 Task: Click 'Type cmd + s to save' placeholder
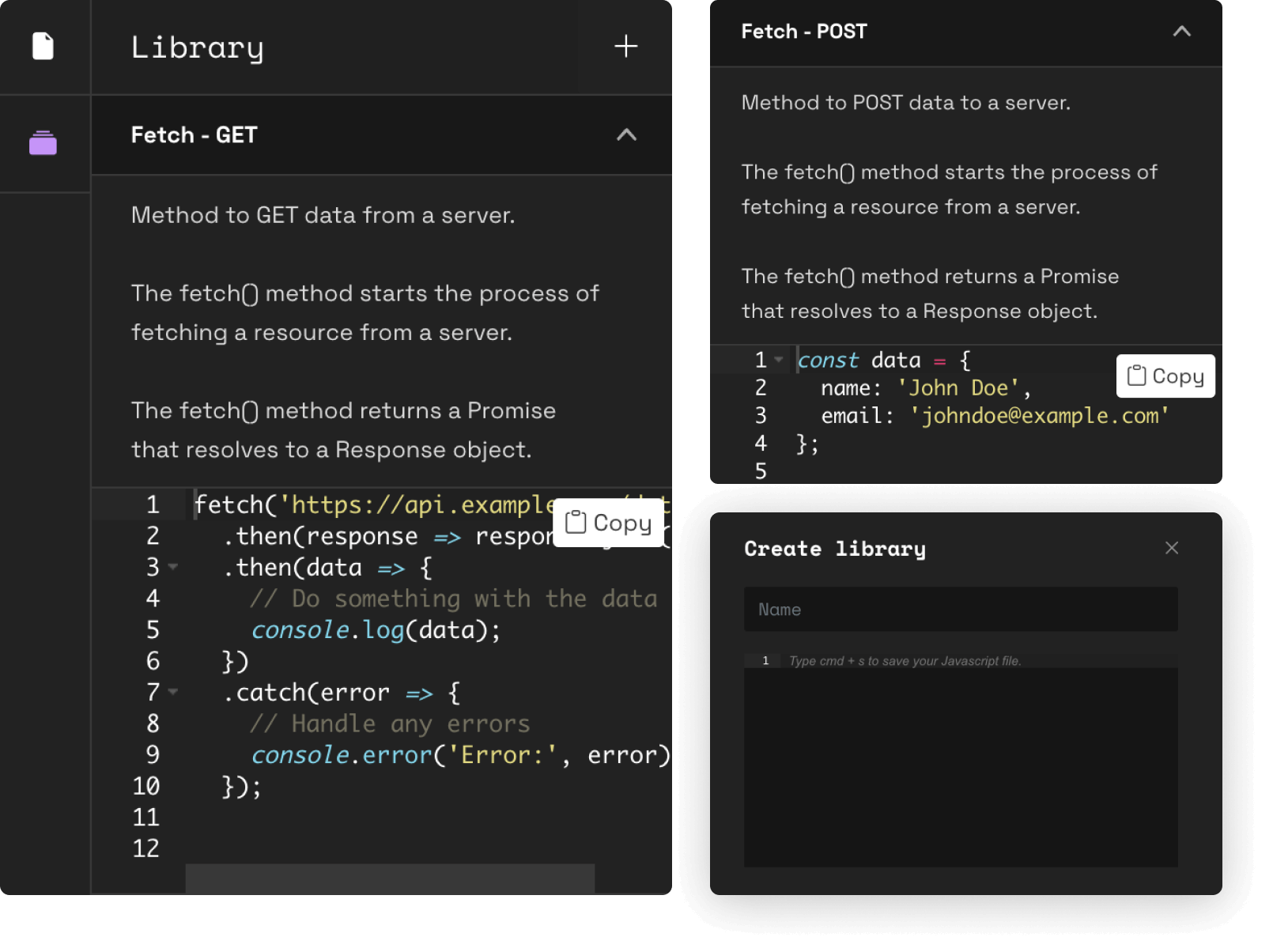(x=905, y=661)
